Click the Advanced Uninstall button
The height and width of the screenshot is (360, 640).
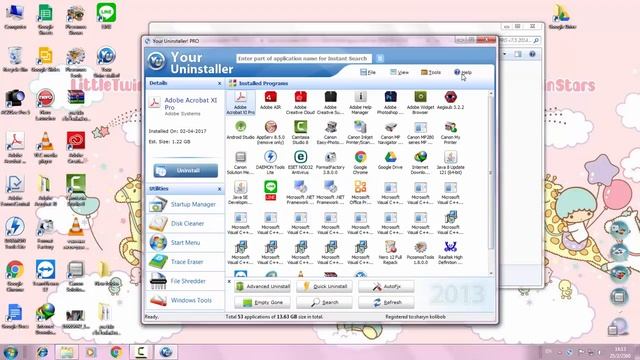point(262,287)
